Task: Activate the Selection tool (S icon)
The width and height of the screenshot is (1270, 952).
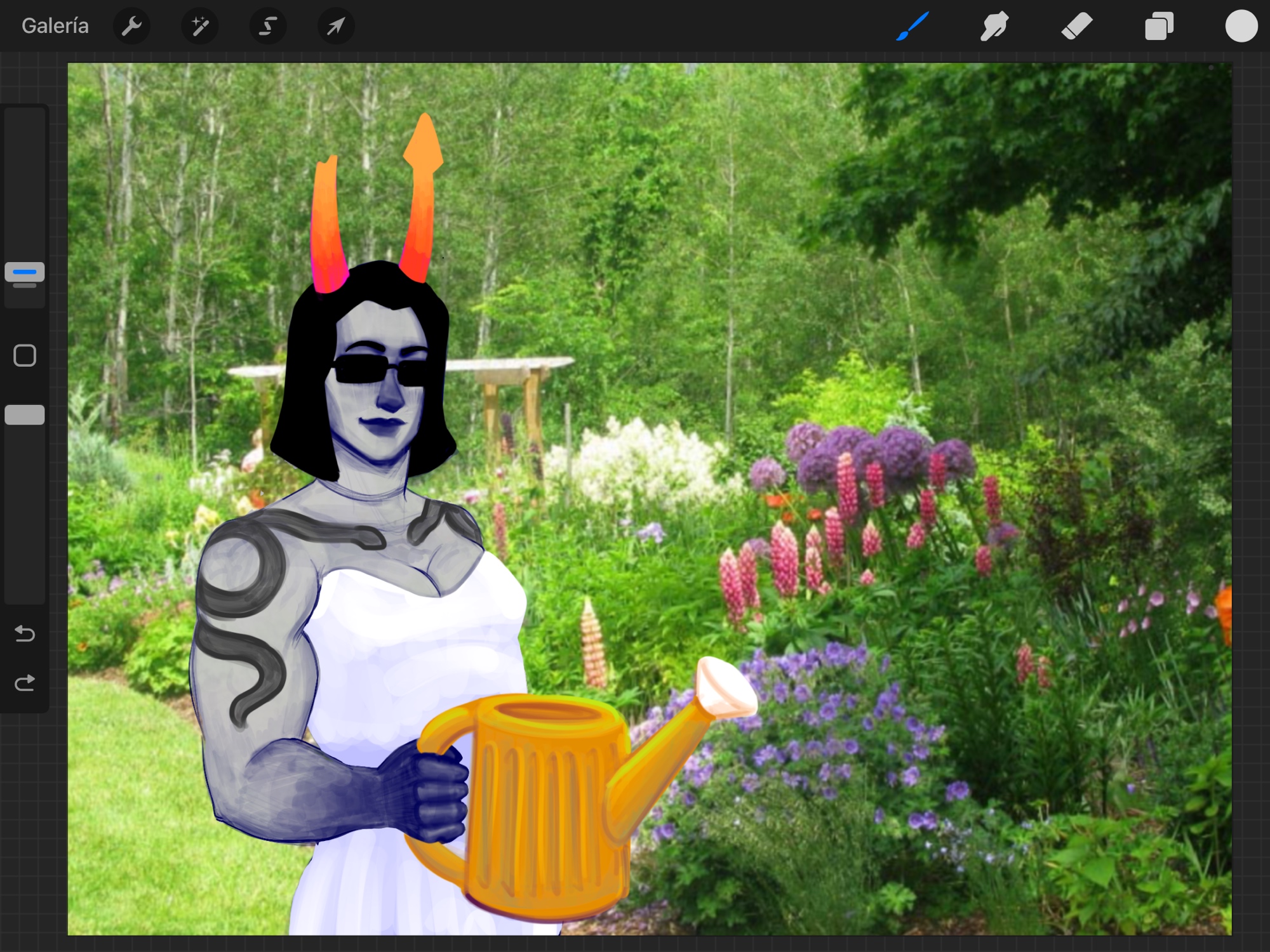Action: tap(268, 26)
